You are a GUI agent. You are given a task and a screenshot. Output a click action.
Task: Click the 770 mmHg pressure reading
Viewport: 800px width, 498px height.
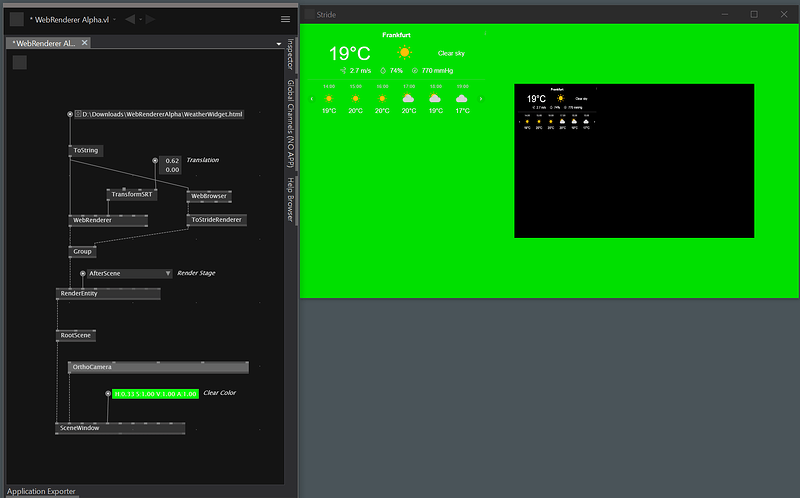[x=437, y=71]
